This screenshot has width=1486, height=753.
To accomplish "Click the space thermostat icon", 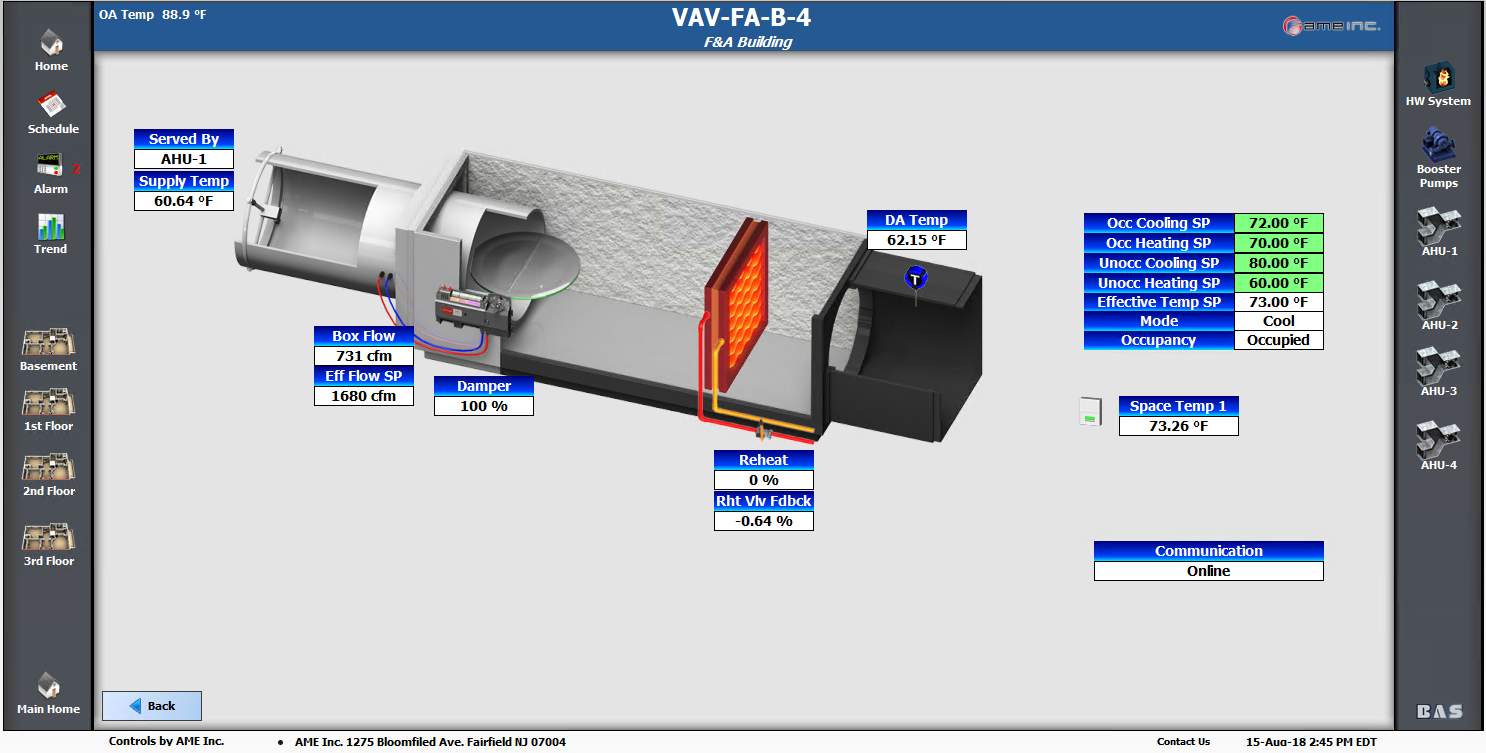I will (x=1089, y=411).
